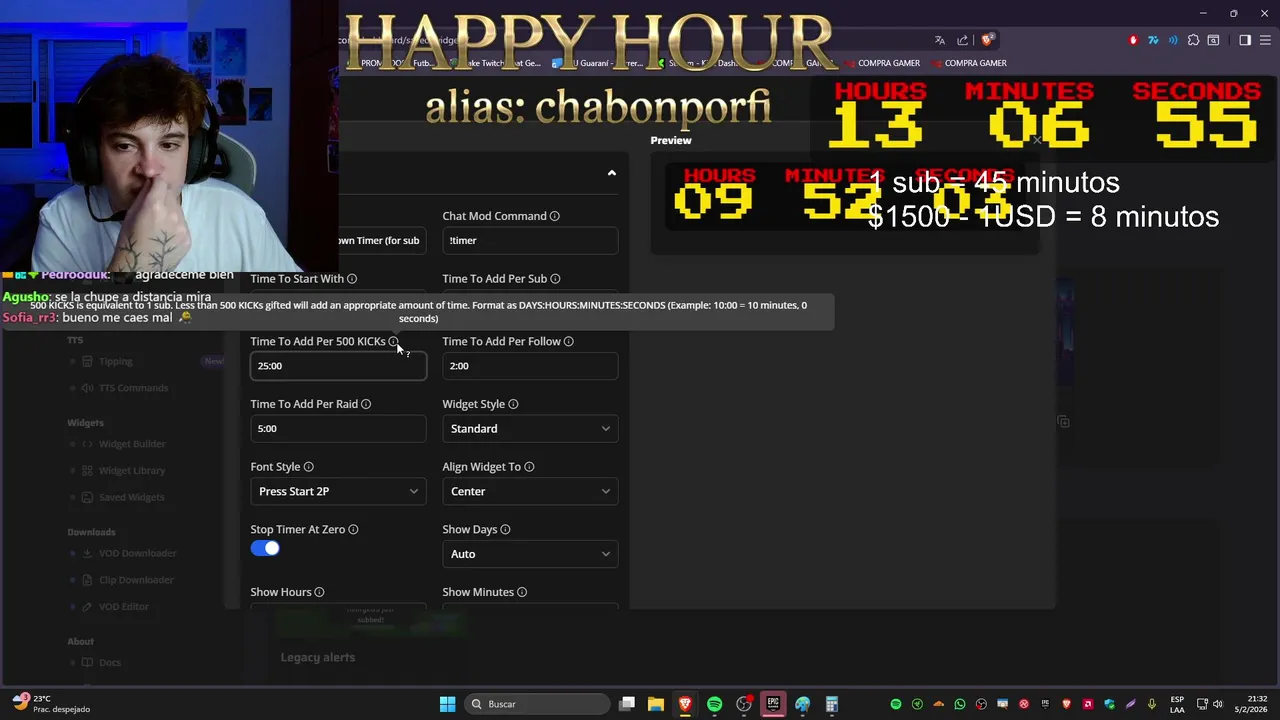Open the Calculator taskbar icon
The width and height of the screenshot is (1280, 720).
[831, 704]
